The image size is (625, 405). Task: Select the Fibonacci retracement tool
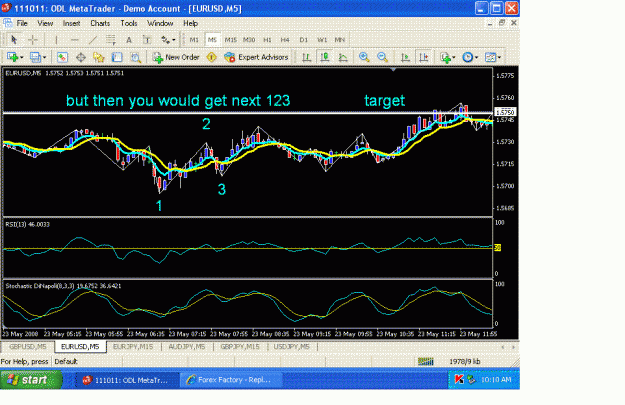click(x=110, y=39)
